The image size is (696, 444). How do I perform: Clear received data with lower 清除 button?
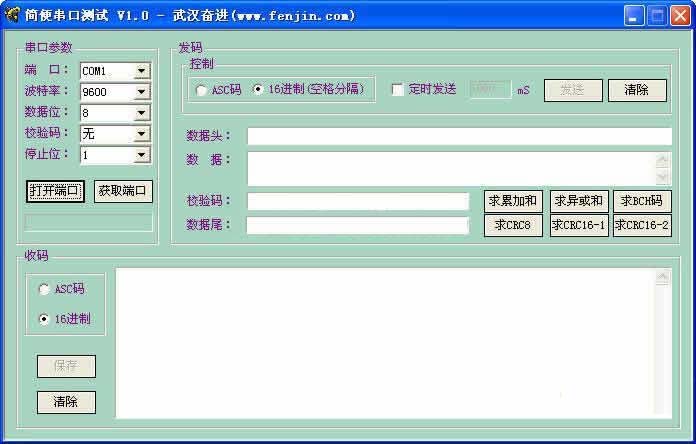click(x=66, y=402)
